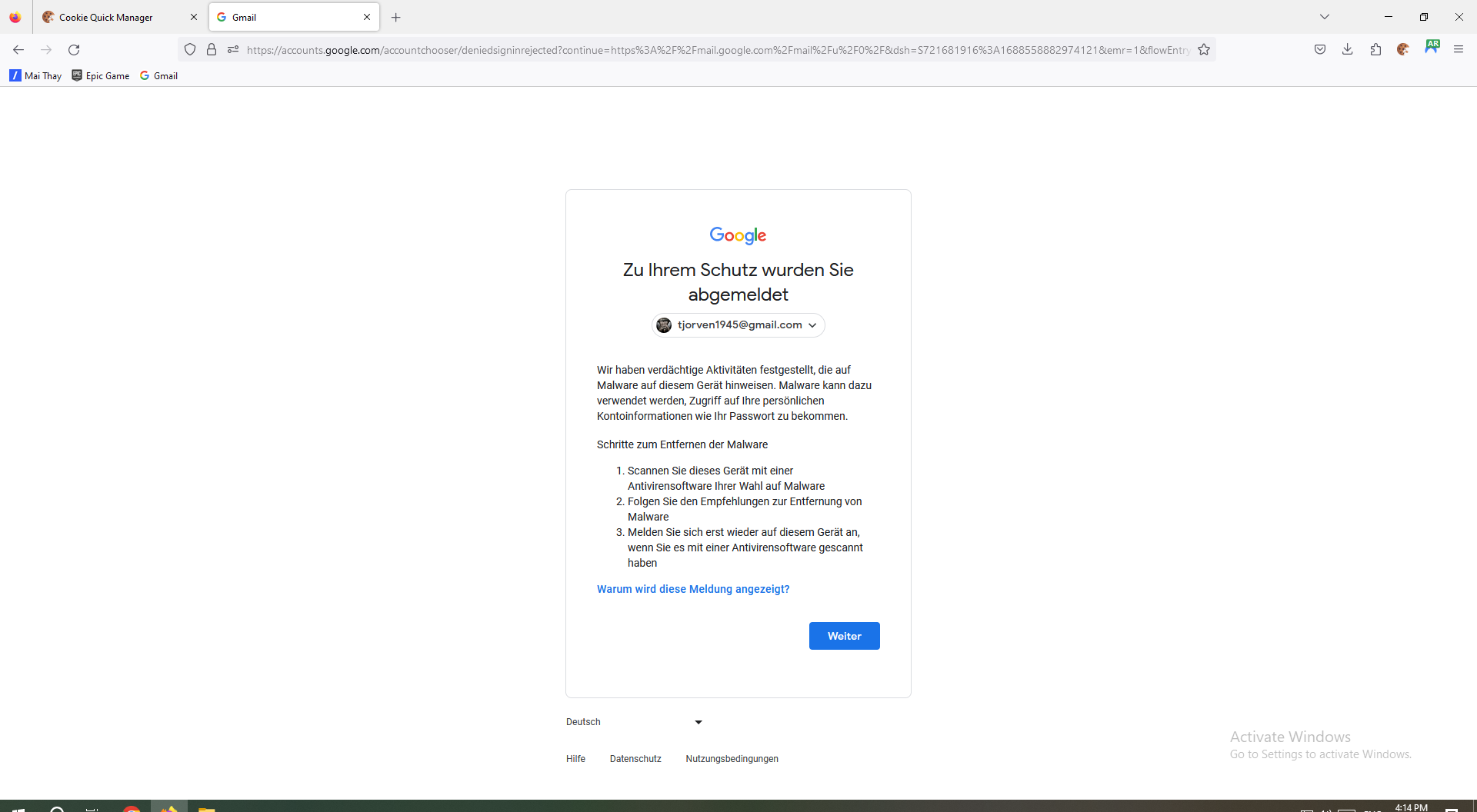Viewport: 1477px width, 812px height.
Task: Expand the tjorven1945@gmail.com account chooser
Action: pyautogui.click(x=738, y=325)
